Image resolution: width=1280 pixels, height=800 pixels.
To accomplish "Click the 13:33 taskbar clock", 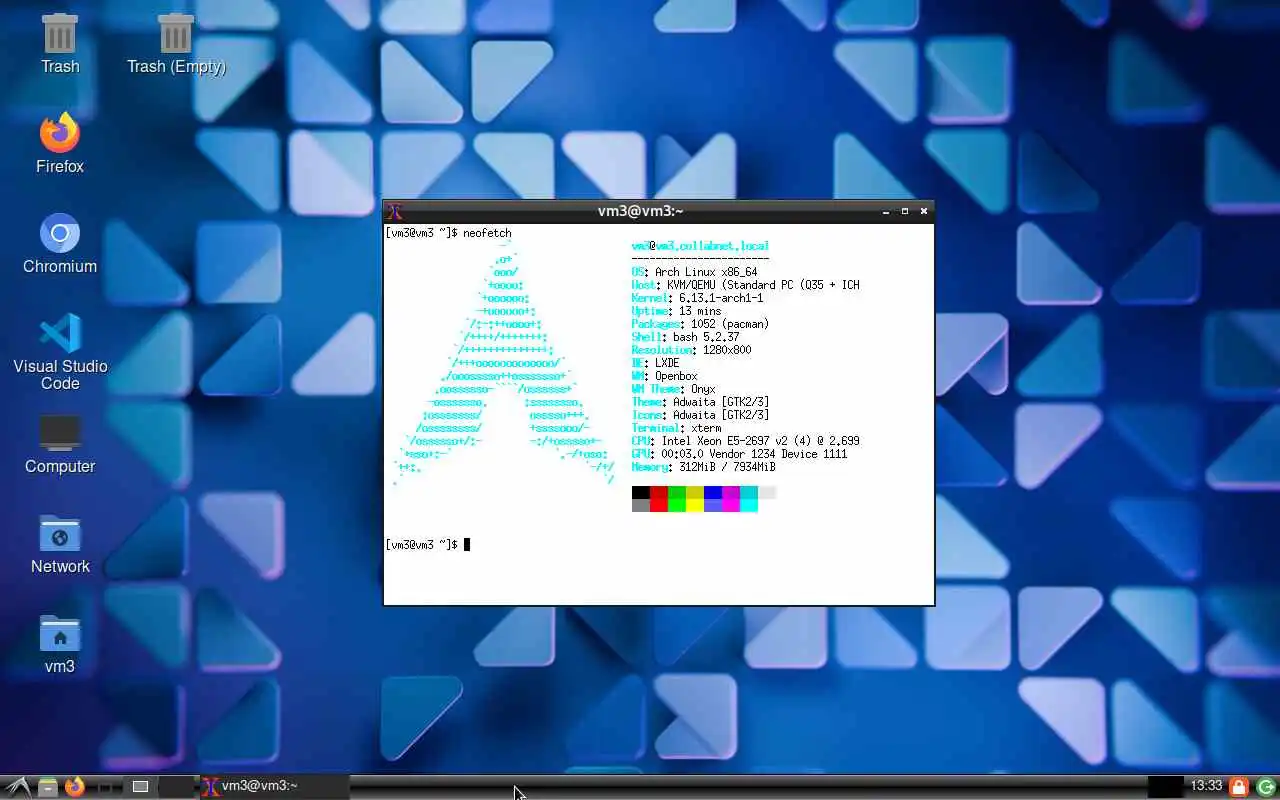I will coord(1206,786).
